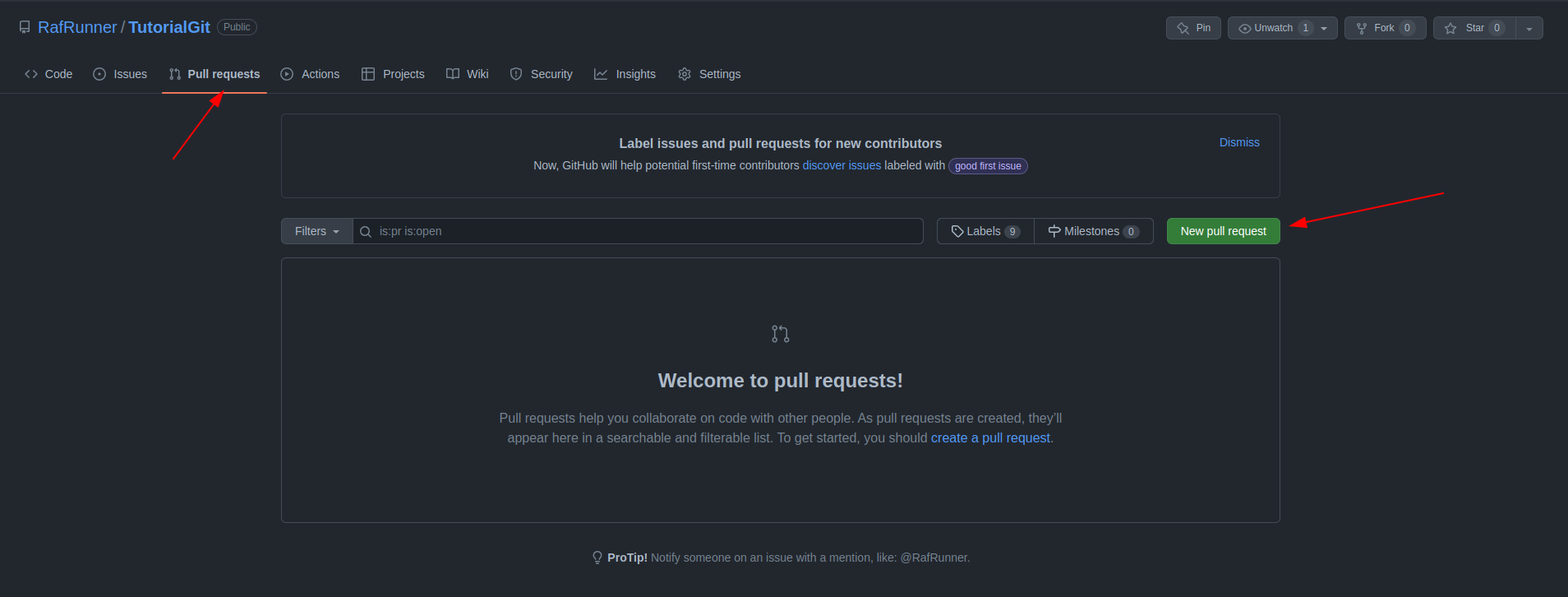Screen dimensions: 1568x597
Task: Open the star lists dropdown arrow
Action: pos(1529,28)
